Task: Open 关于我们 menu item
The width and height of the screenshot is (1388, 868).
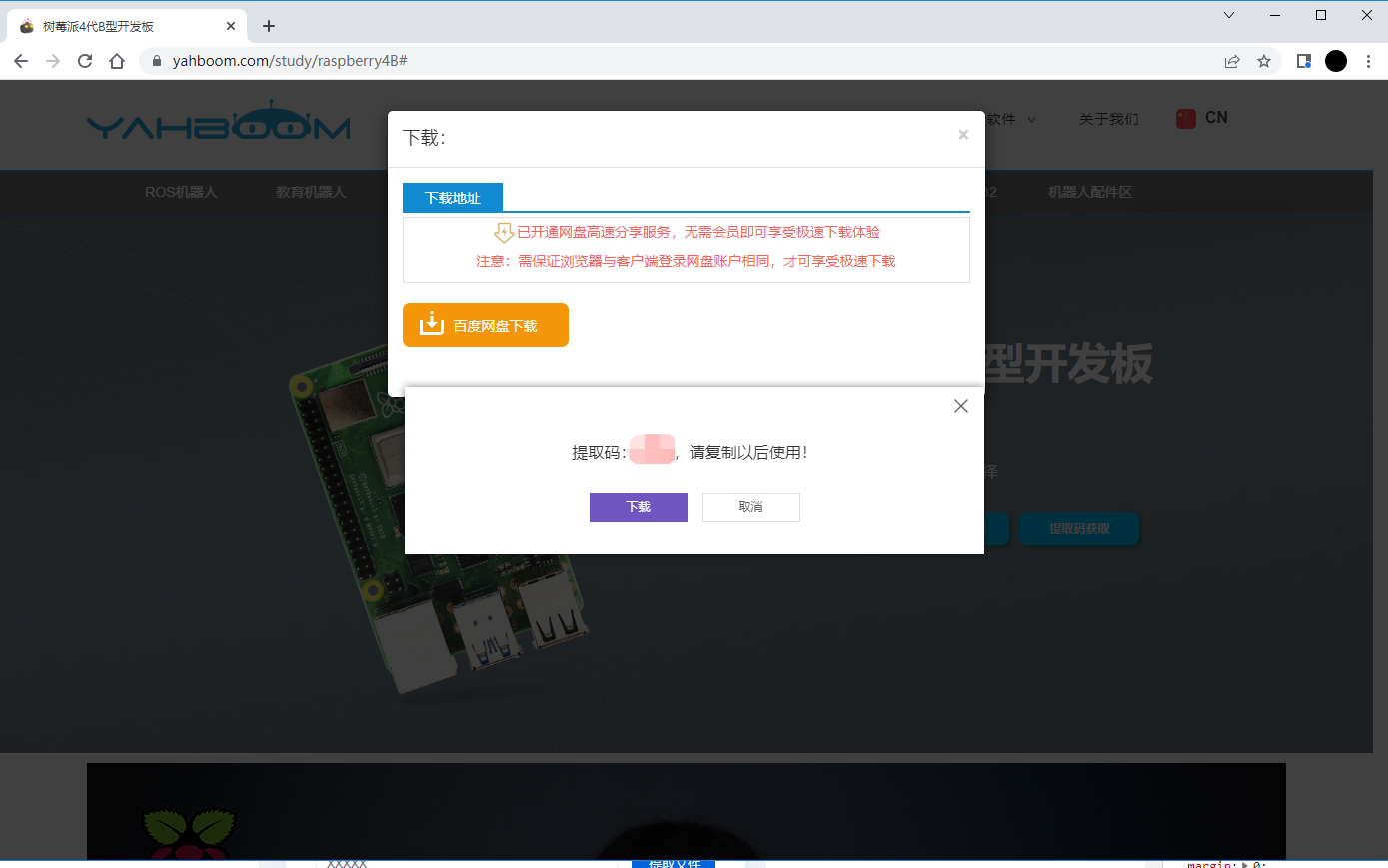Action: coord(1108,119)
